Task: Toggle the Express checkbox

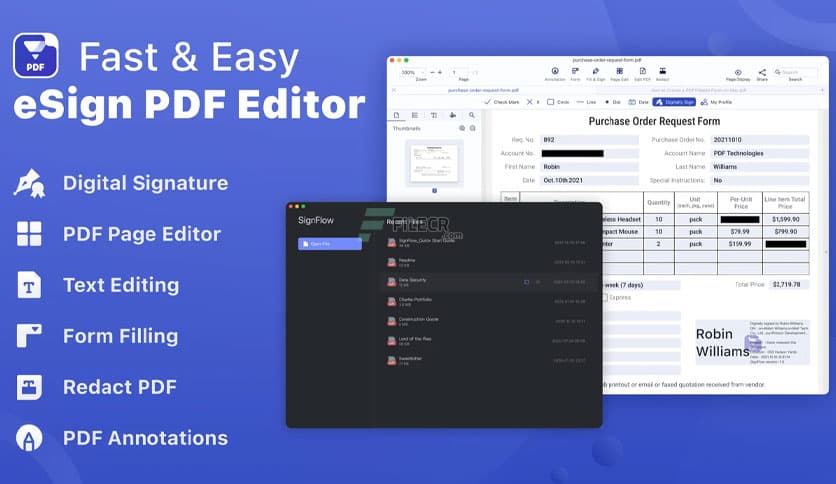Action: tap(605, 297)
